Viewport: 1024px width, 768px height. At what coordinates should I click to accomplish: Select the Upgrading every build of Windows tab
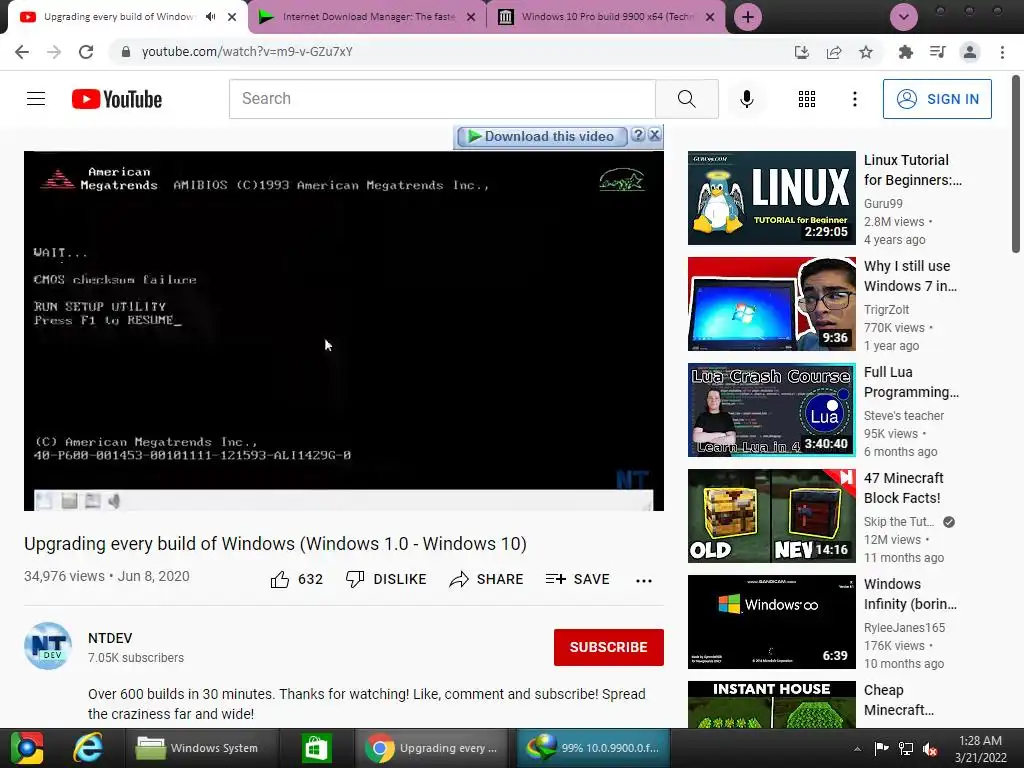(120, 17)
